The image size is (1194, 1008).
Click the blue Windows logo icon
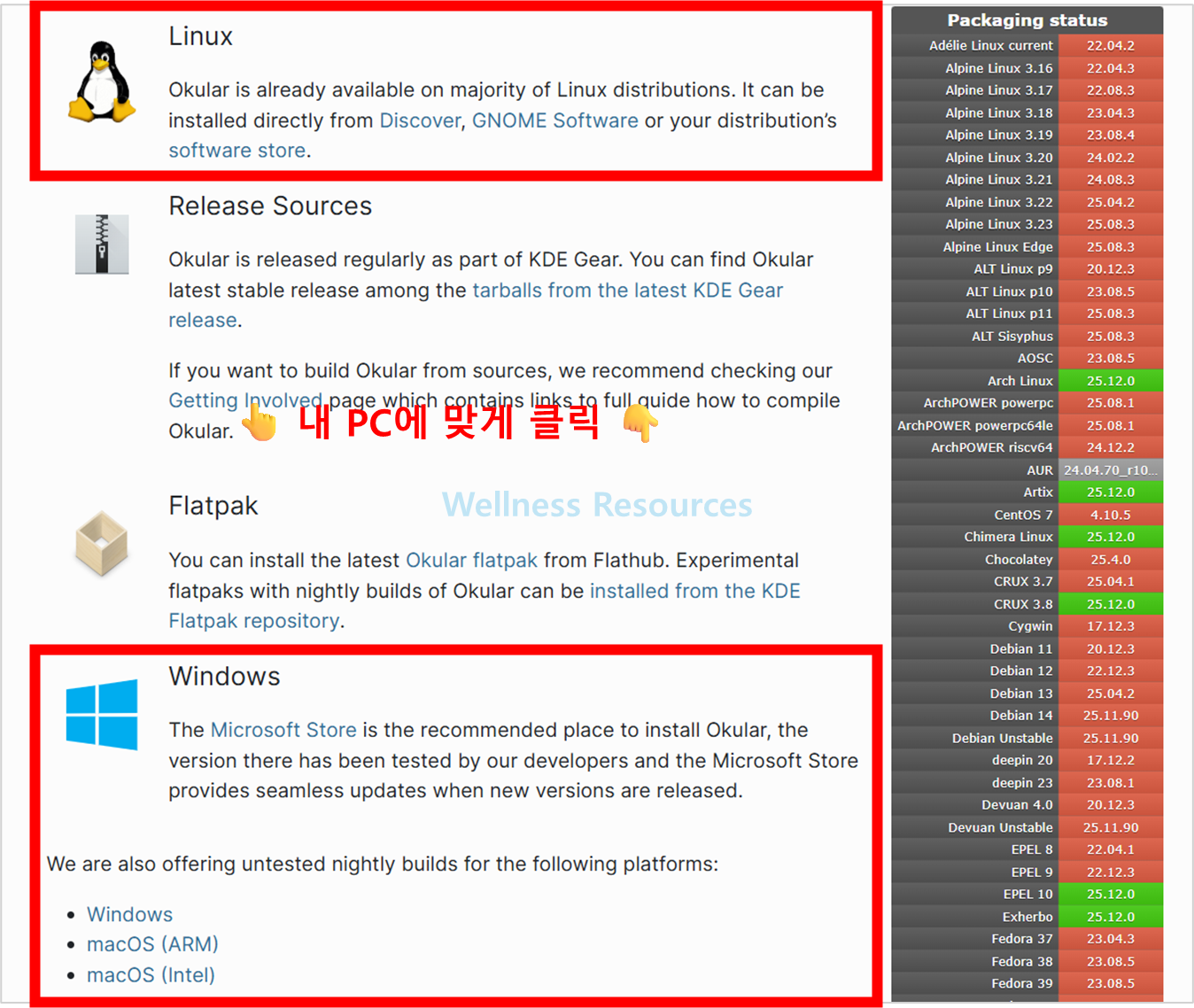point(102,714)
